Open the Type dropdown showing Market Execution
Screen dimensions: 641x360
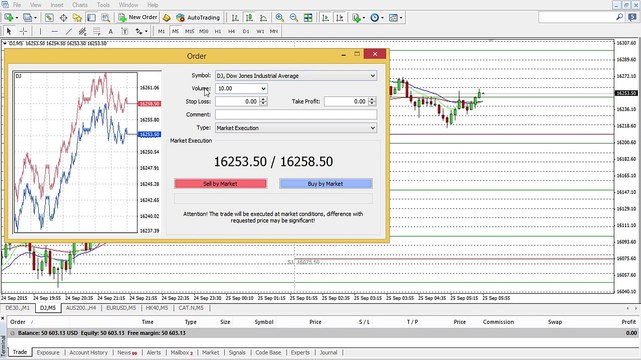pos(296,128)
